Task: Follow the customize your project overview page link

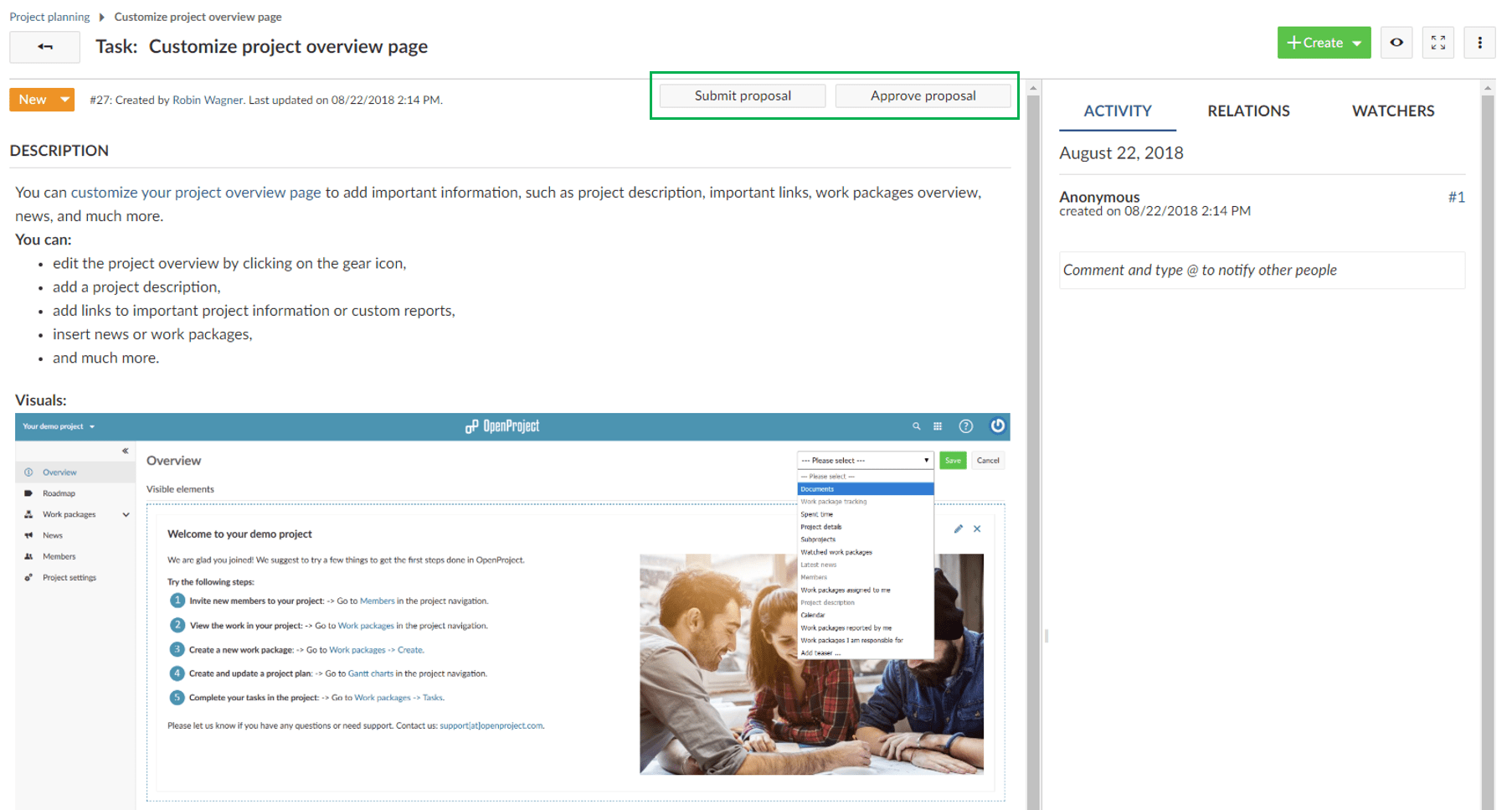Action: pos(196,193)
